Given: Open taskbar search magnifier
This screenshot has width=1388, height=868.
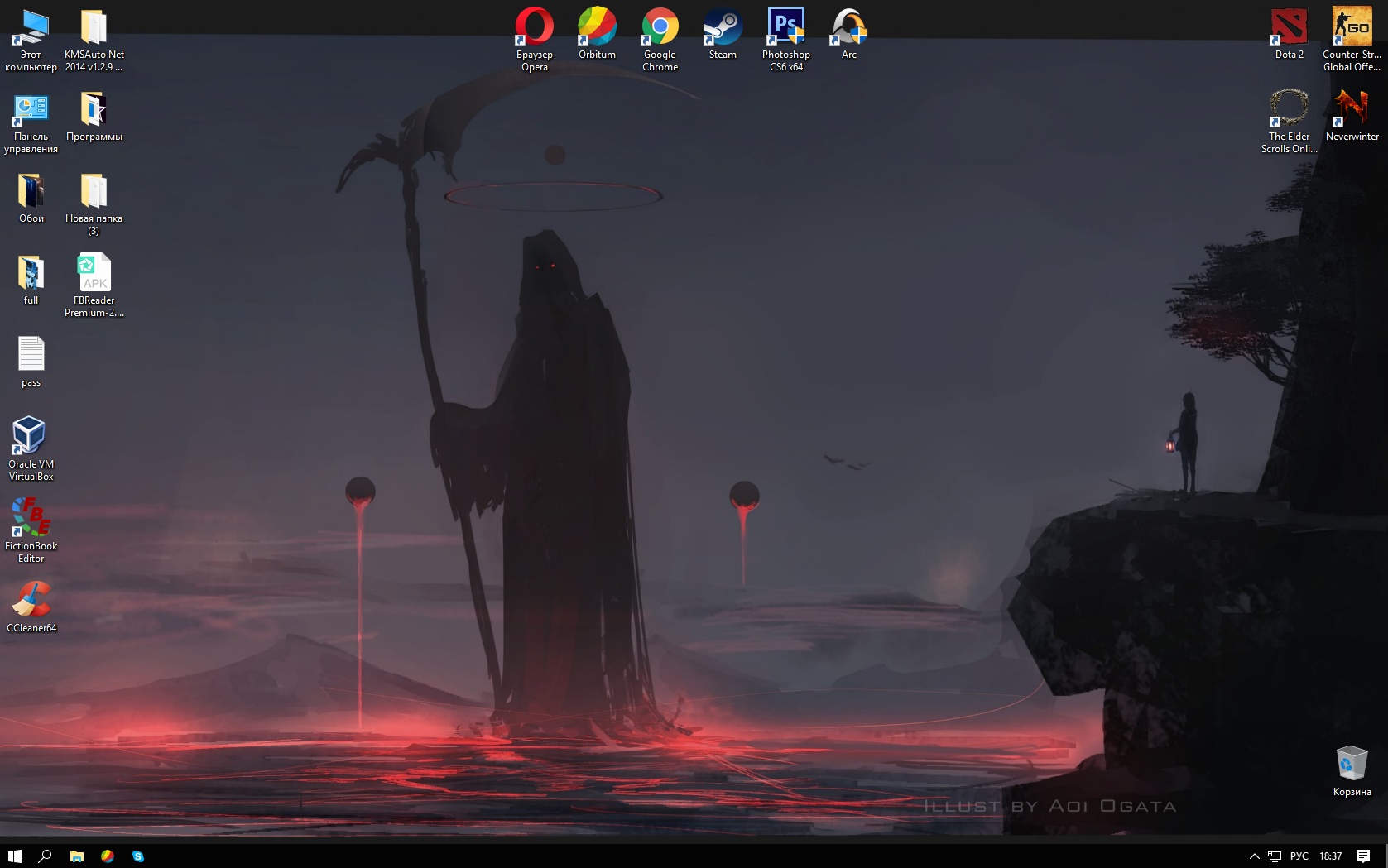Looking at the screenshot, I should [46, 856].
